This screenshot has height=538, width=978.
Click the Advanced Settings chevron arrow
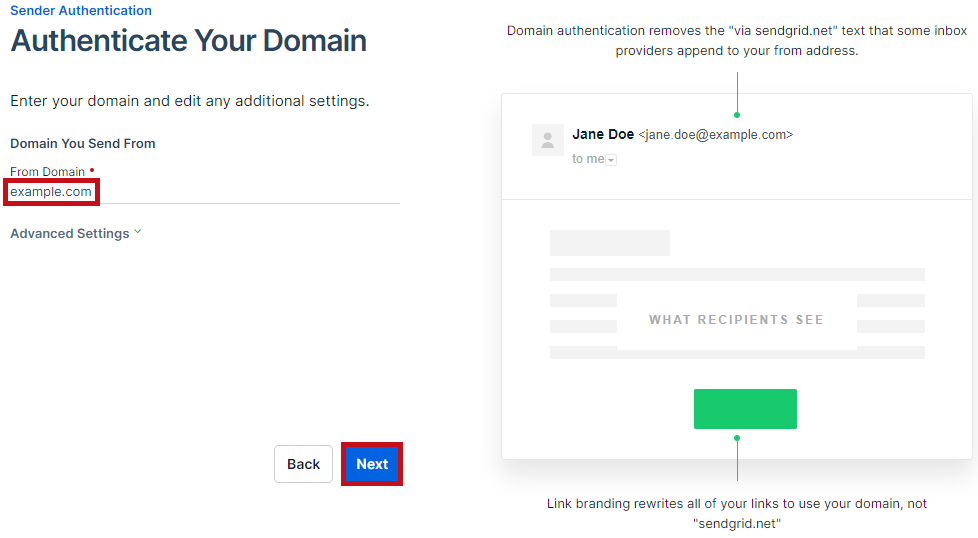coord(138,232)
